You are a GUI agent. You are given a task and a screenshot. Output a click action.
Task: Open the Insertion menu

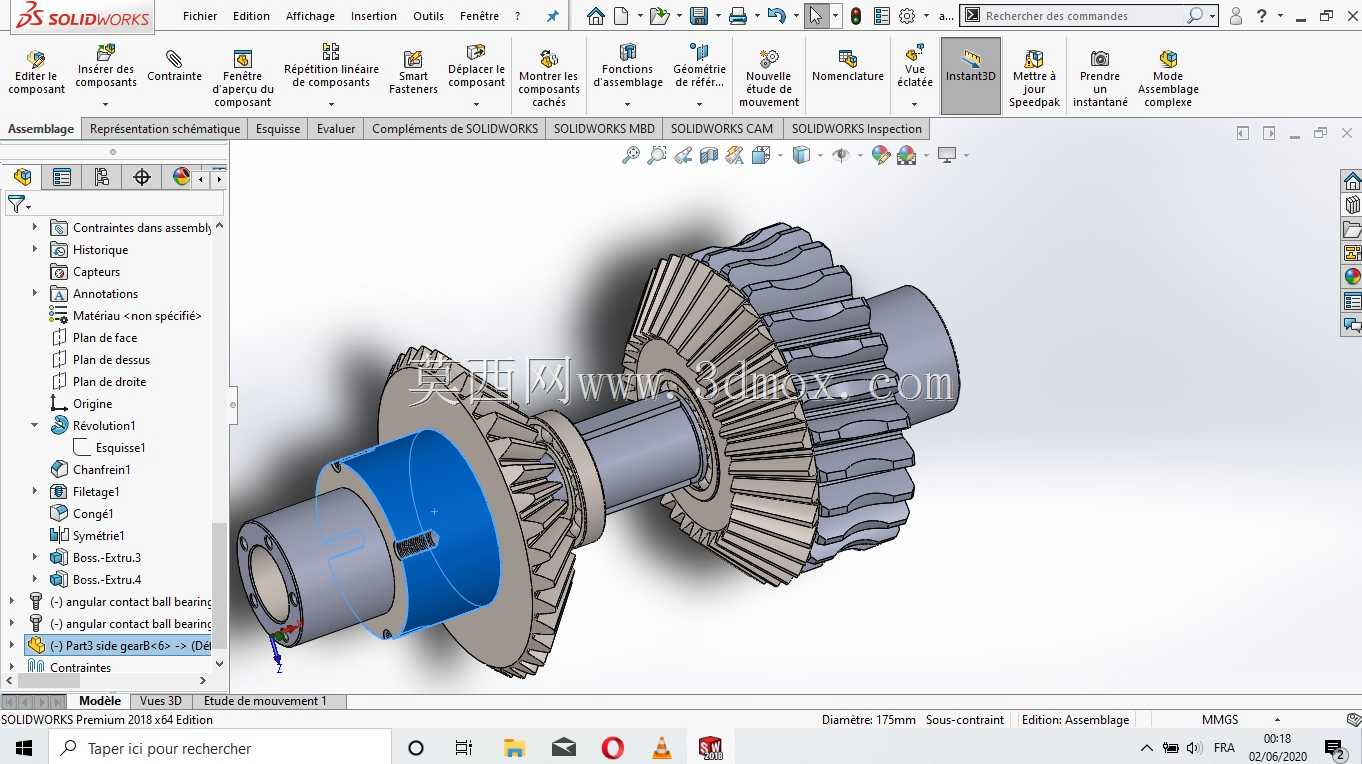point(374,16)
